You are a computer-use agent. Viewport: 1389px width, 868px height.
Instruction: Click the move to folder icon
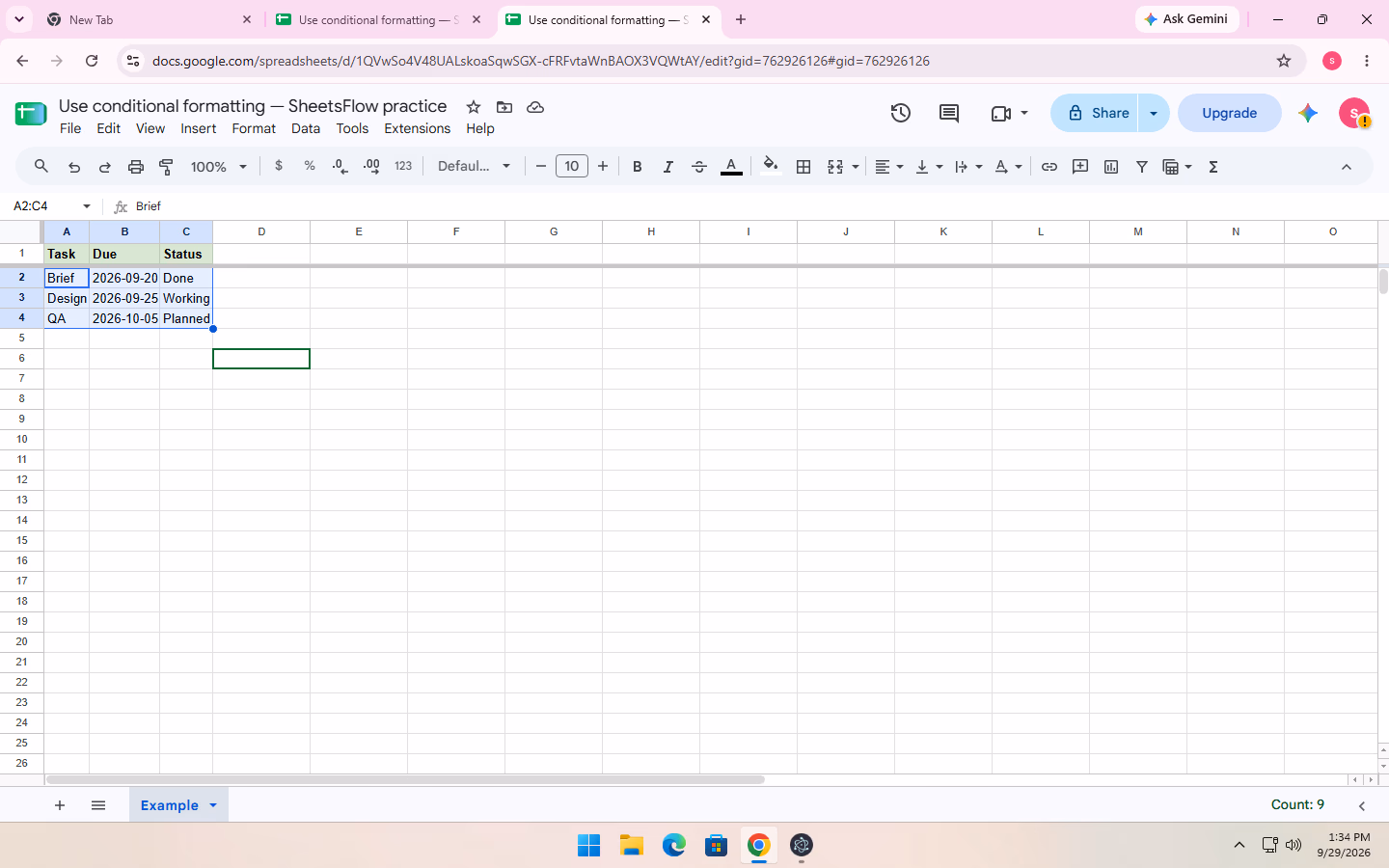coord(504,107)
